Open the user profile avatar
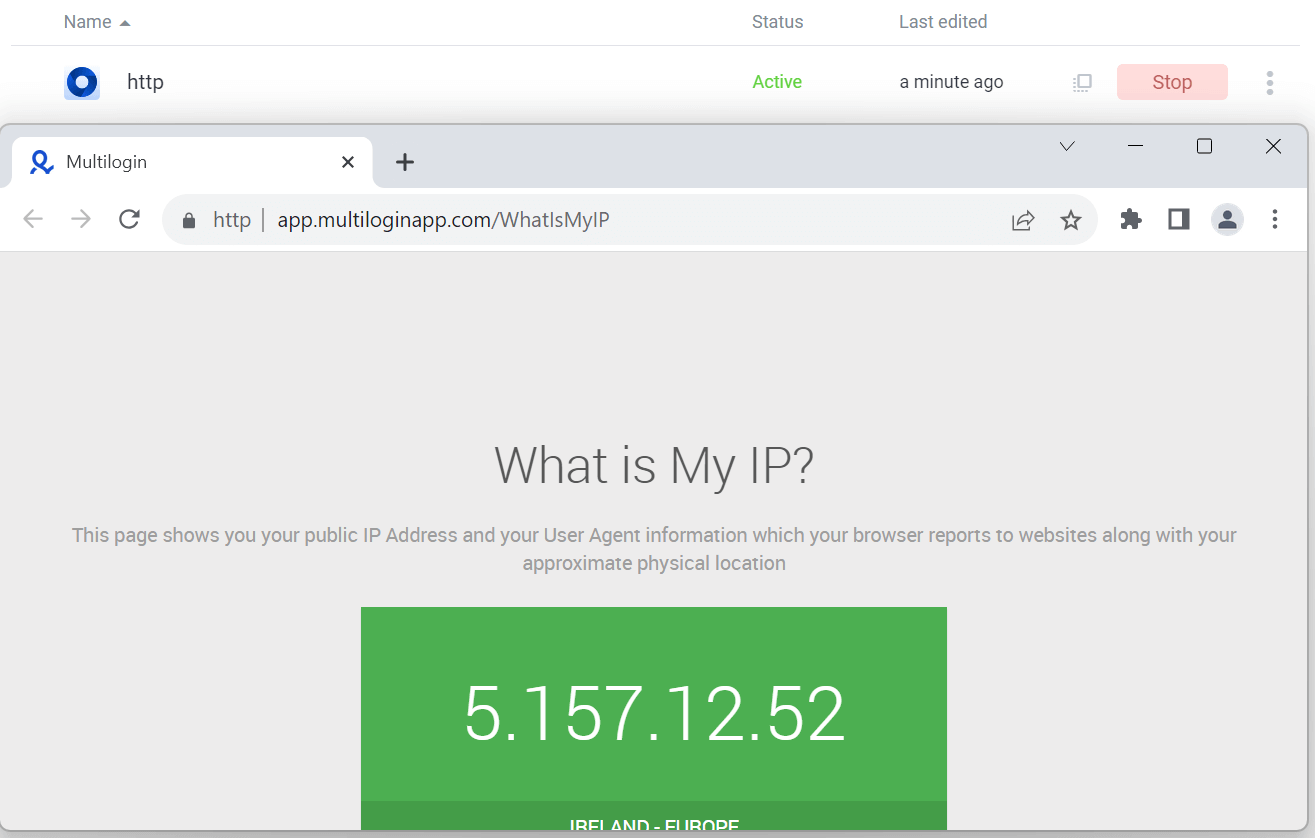The height and width of the screenshot is (838, 1315). [x=1227, y=219]
